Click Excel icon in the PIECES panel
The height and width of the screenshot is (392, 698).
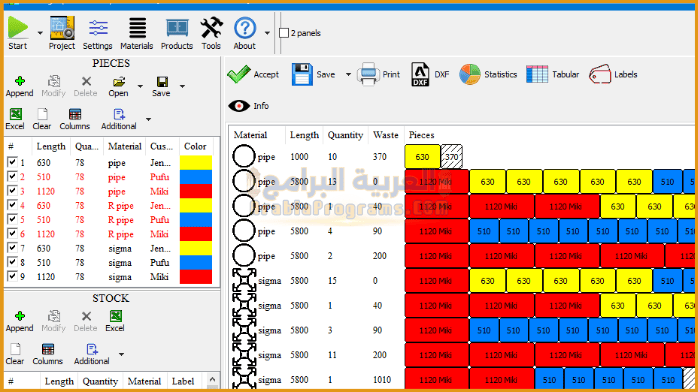16,114
